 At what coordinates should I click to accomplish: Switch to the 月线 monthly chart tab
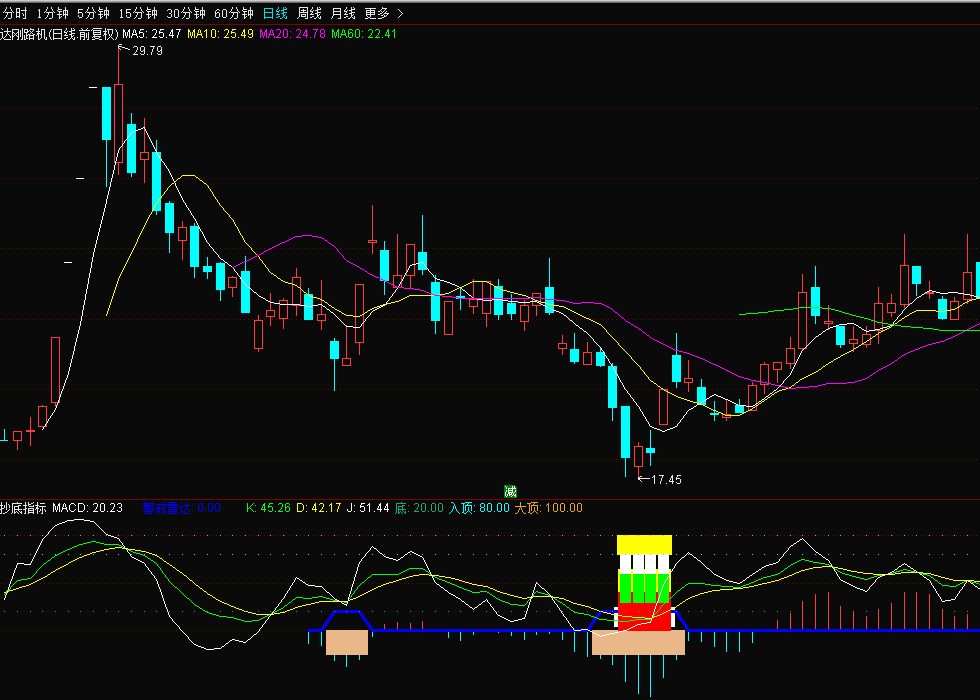point(342,13)
